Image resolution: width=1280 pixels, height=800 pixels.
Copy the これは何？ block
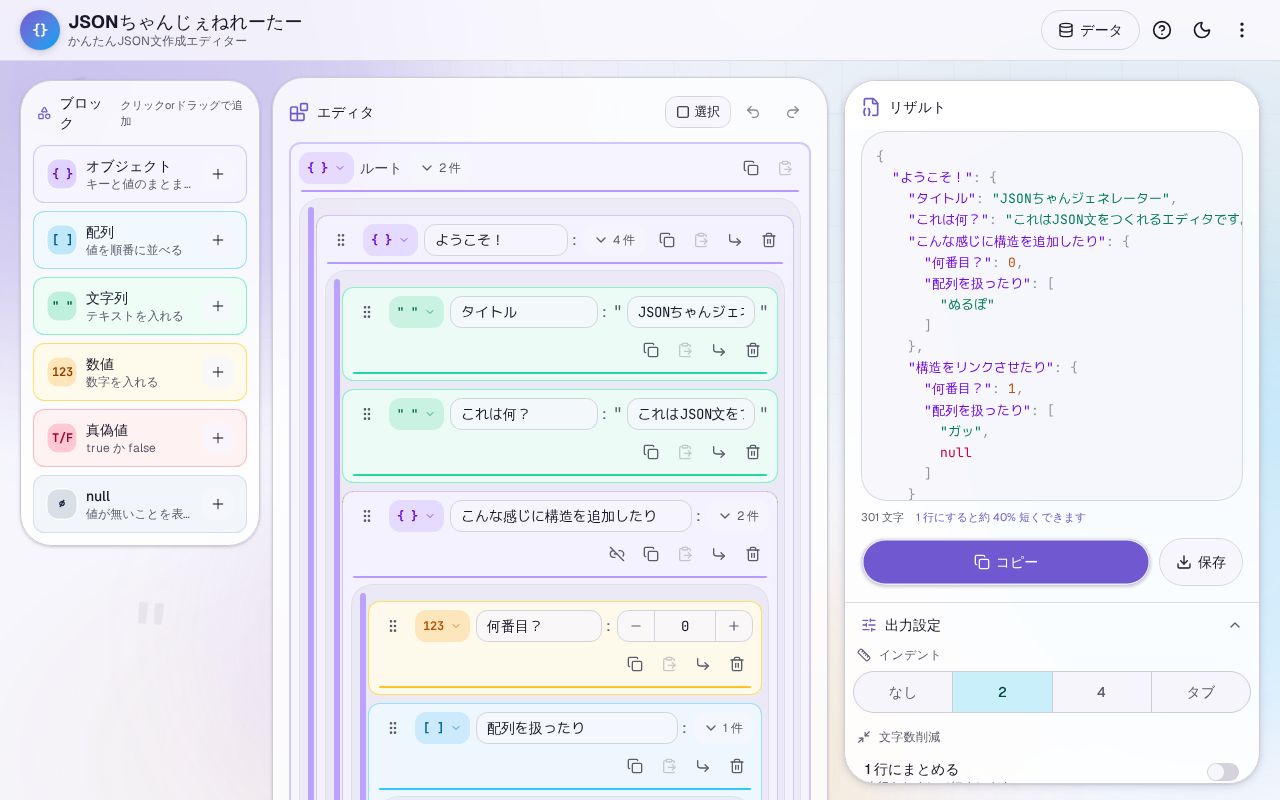coord(651,452)
